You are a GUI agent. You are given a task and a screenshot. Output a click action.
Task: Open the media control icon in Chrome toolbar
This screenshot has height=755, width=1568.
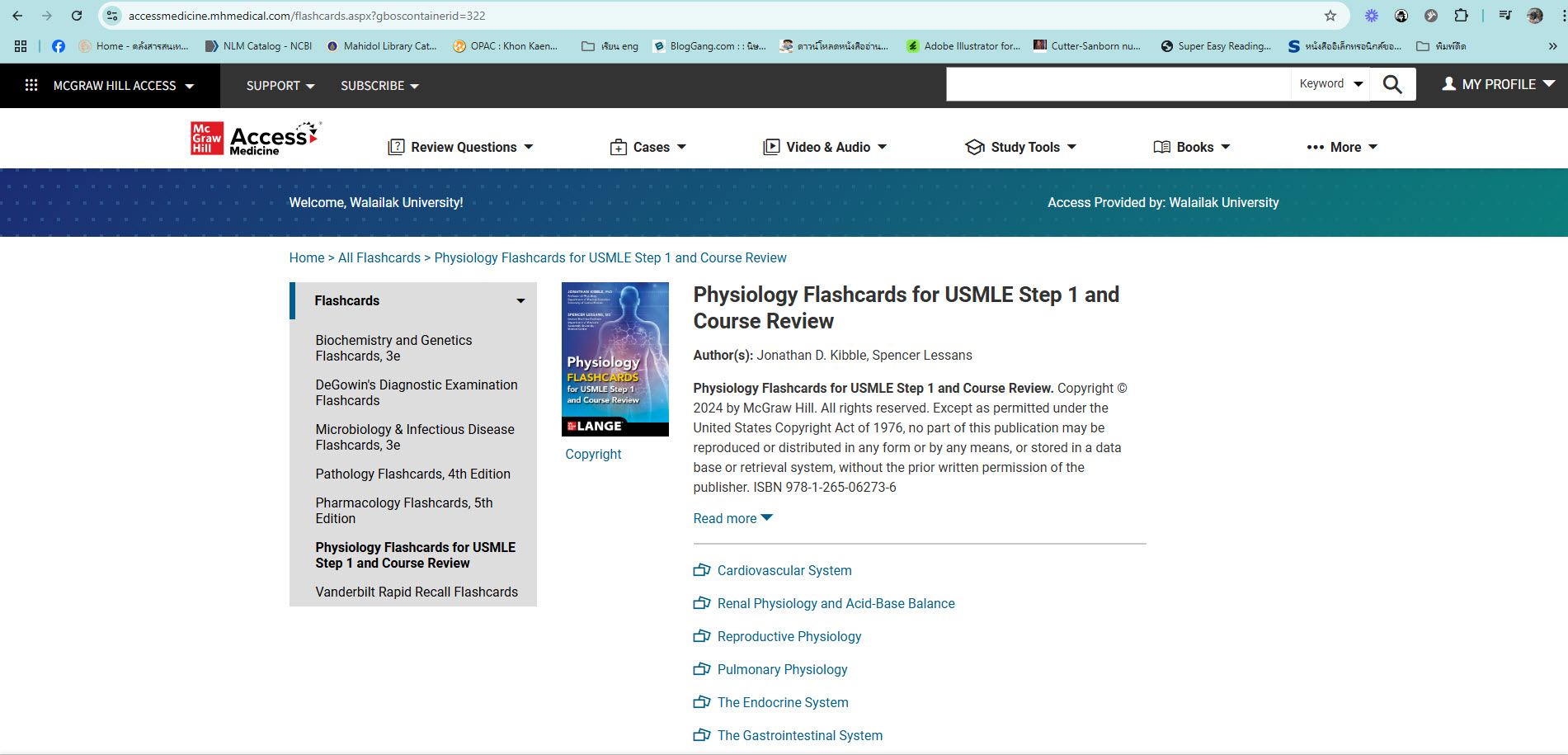coord(1505,16)
